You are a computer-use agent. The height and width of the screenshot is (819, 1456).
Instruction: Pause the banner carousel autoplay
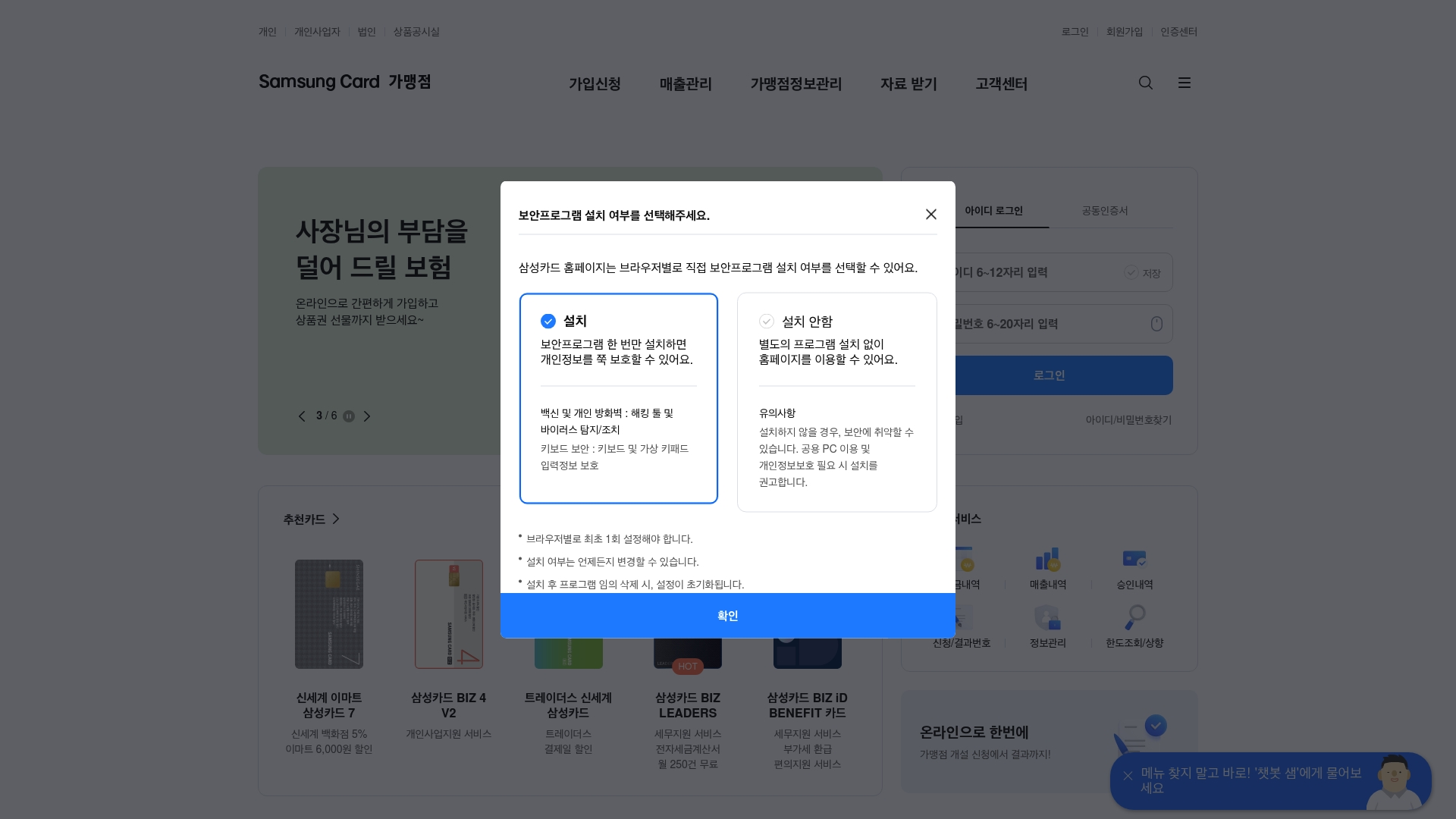tap(348, 416)
